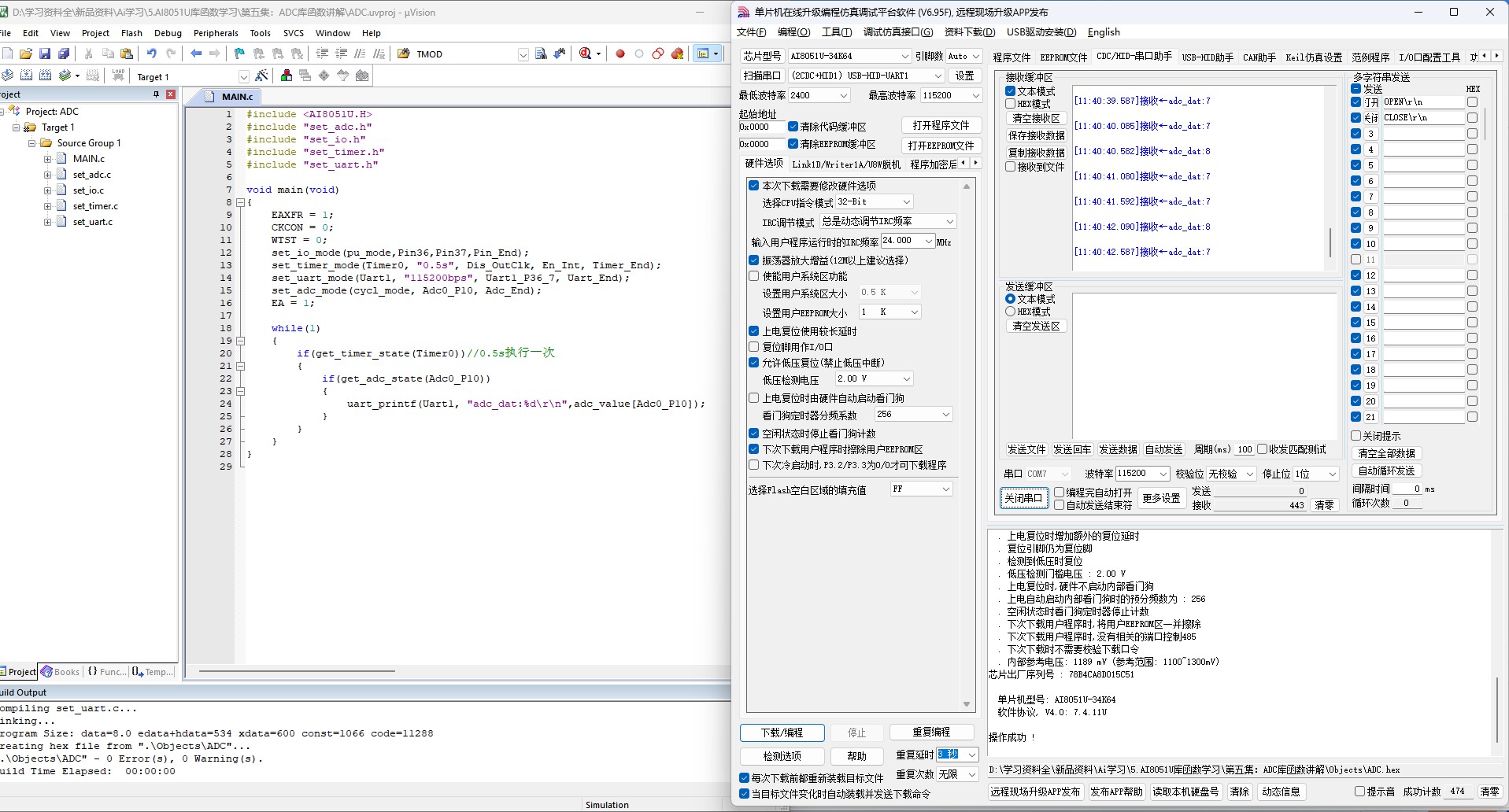Open the baud rate 115200 dropdown in the serial helper

click(1163, 474)
